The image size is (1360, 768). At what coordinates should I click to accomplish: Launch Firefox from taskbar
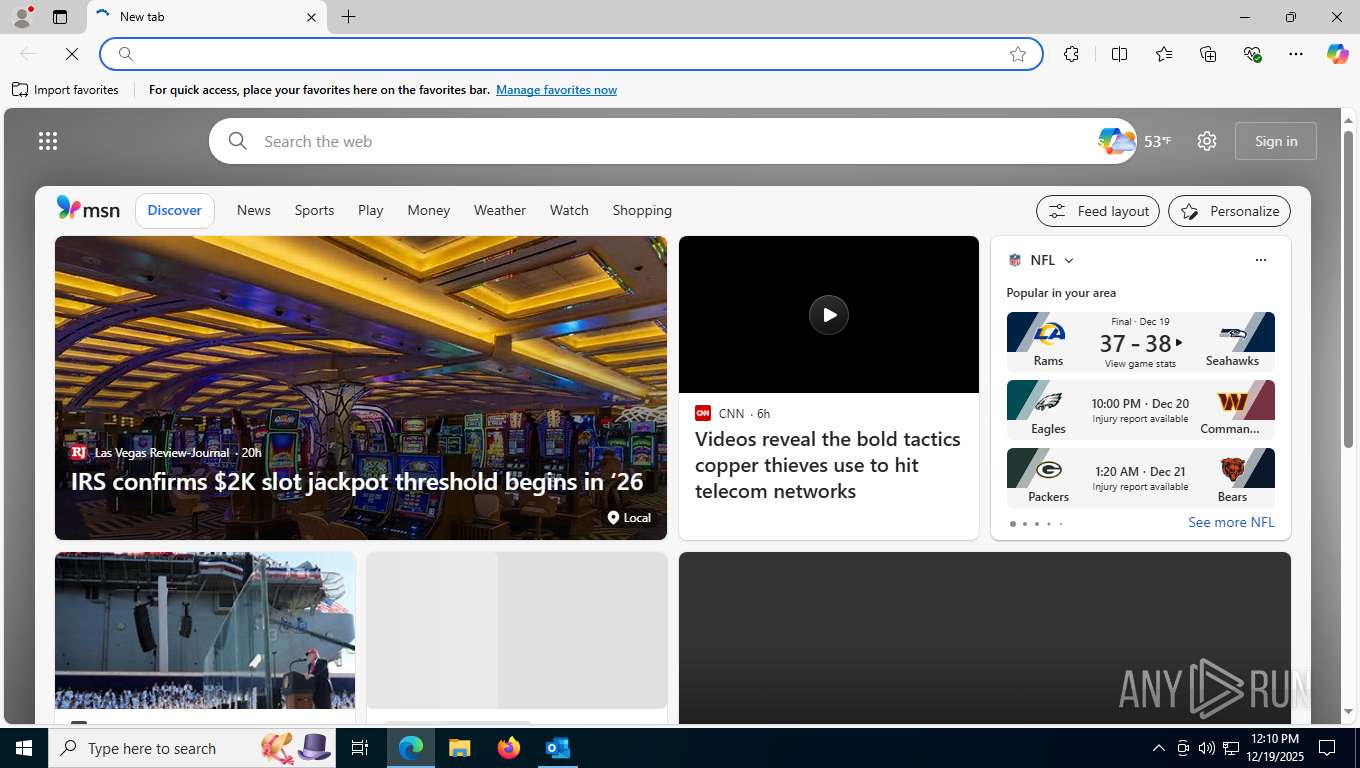tap(509, 748)
